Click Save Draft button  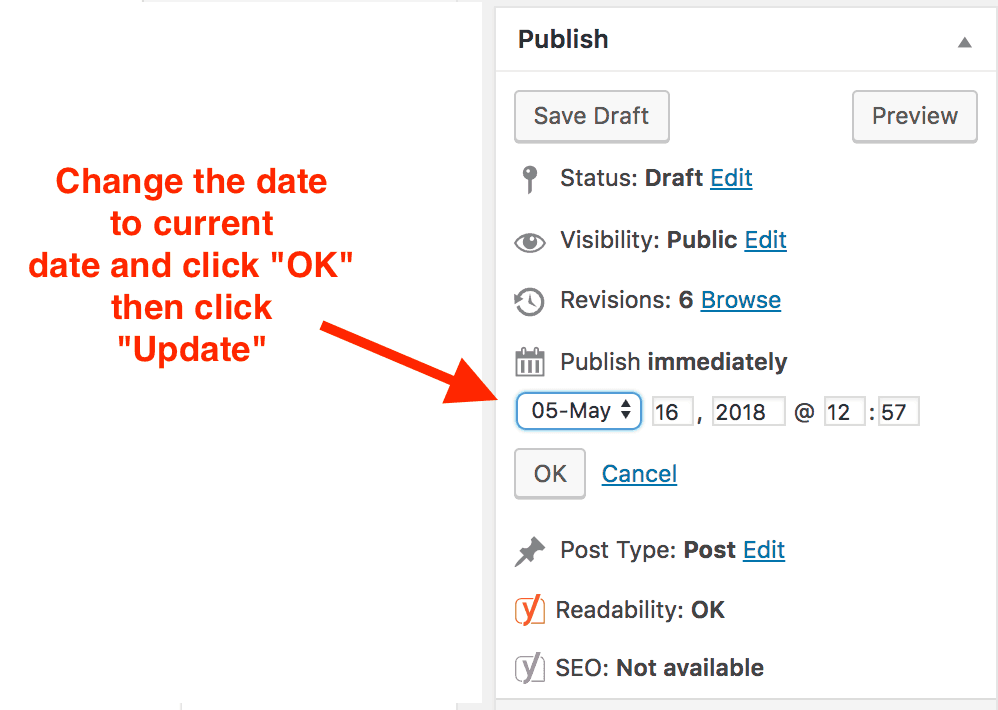coord(591,116)
